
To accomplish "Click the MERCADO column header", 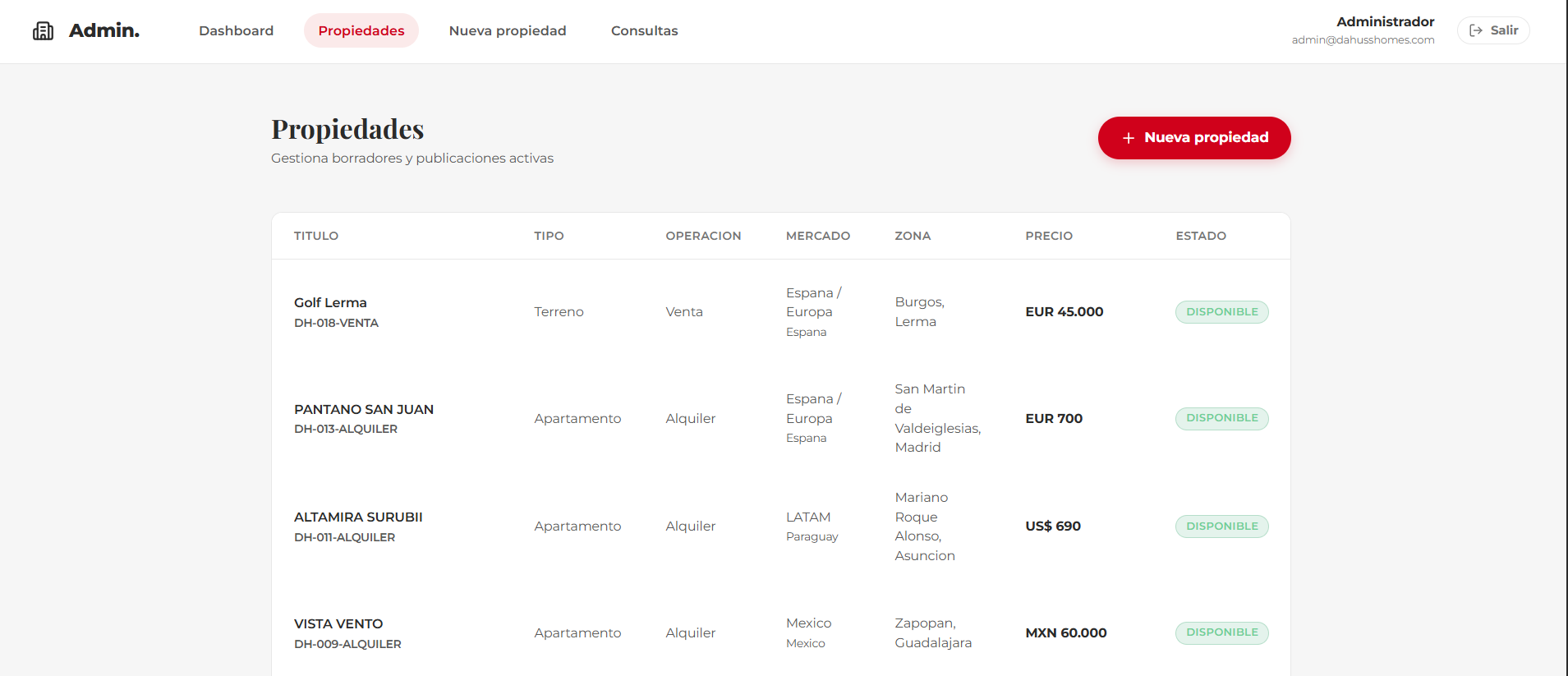I will [818, 236].
